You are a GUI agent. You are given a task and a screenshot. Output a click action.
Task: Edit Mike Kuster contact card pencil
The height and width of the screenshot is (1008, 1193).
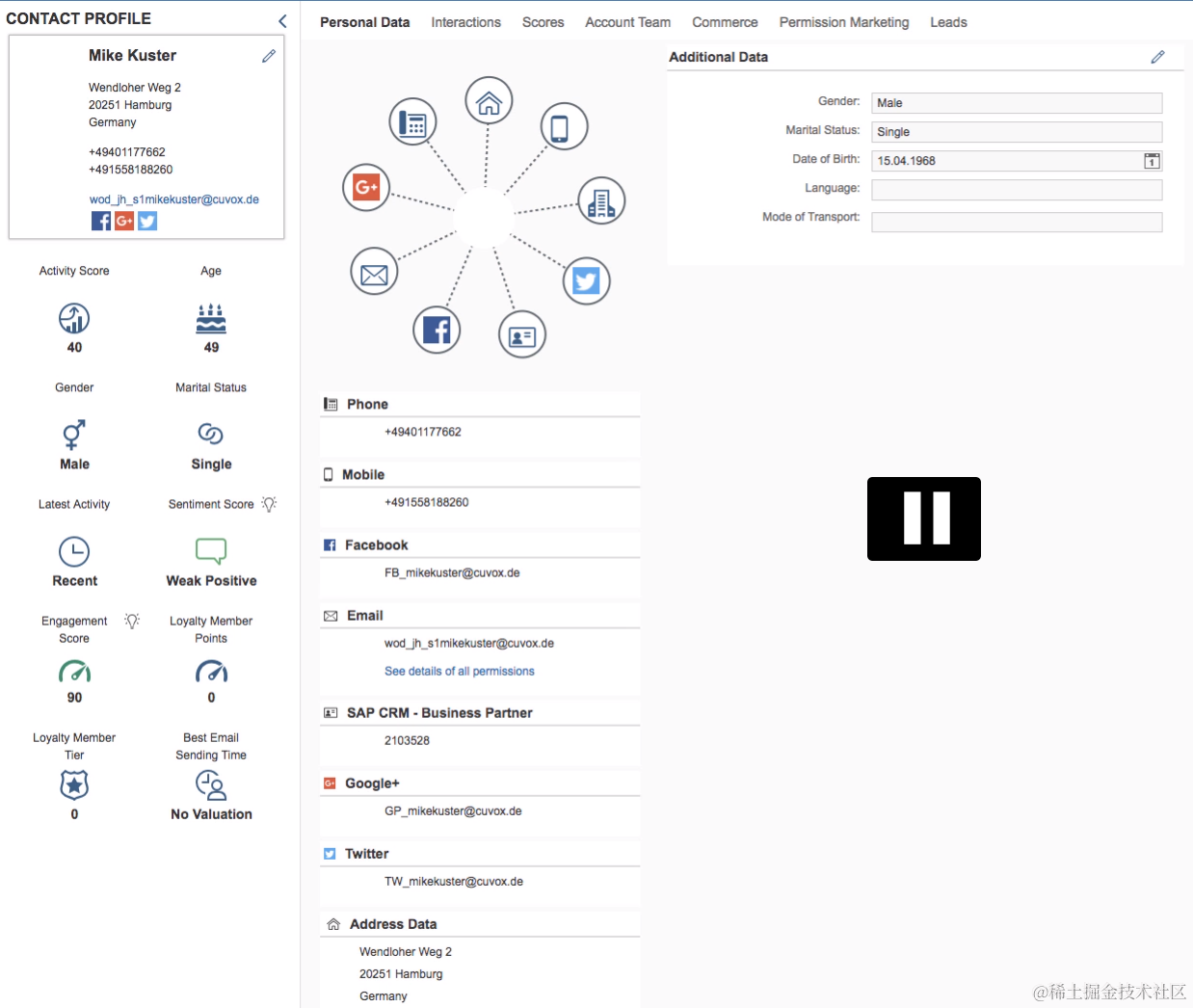[x=269, y=56]
